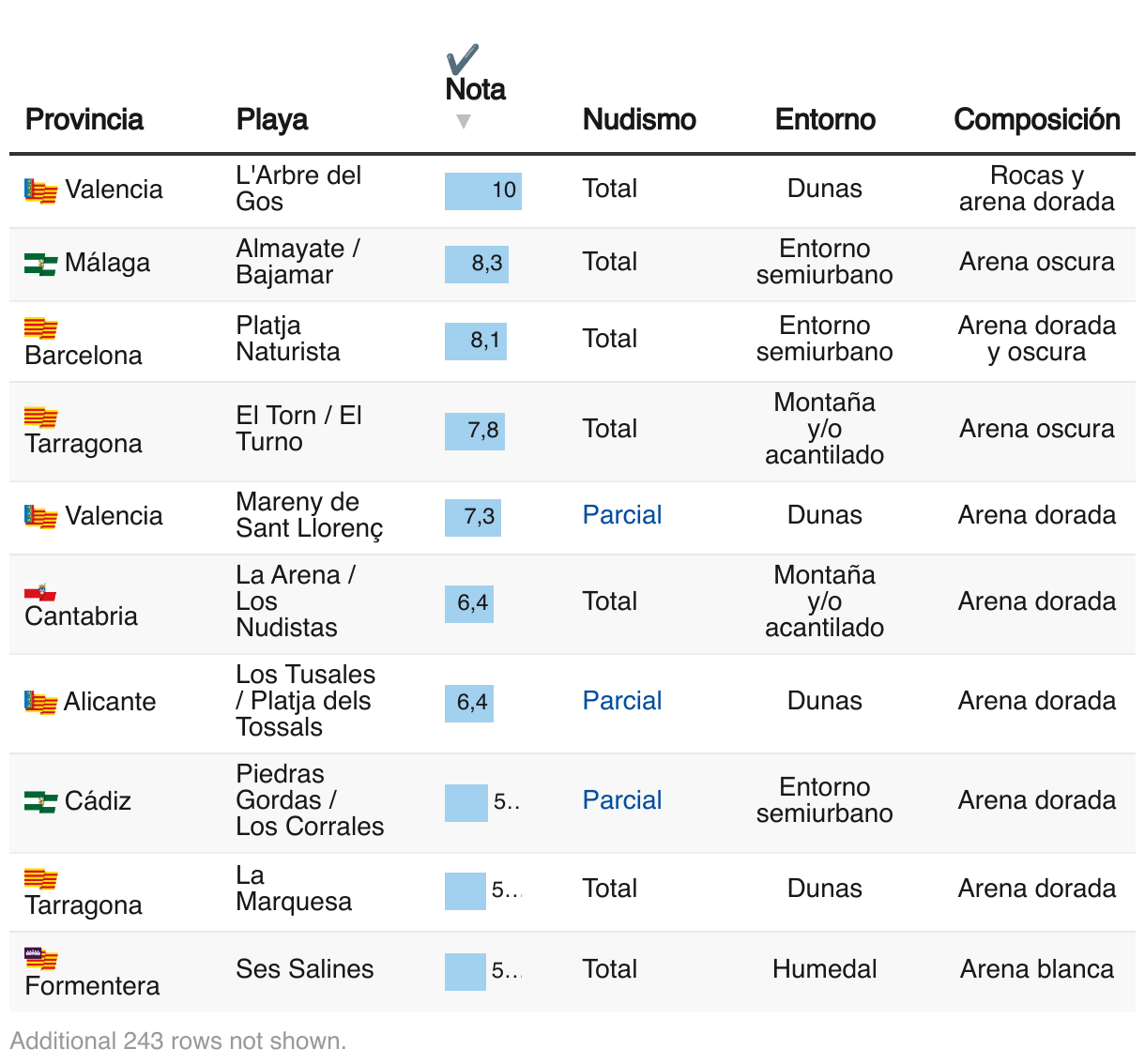
Task: Open Parcial link in Los Tusales row
Action: tap(622, 701)
